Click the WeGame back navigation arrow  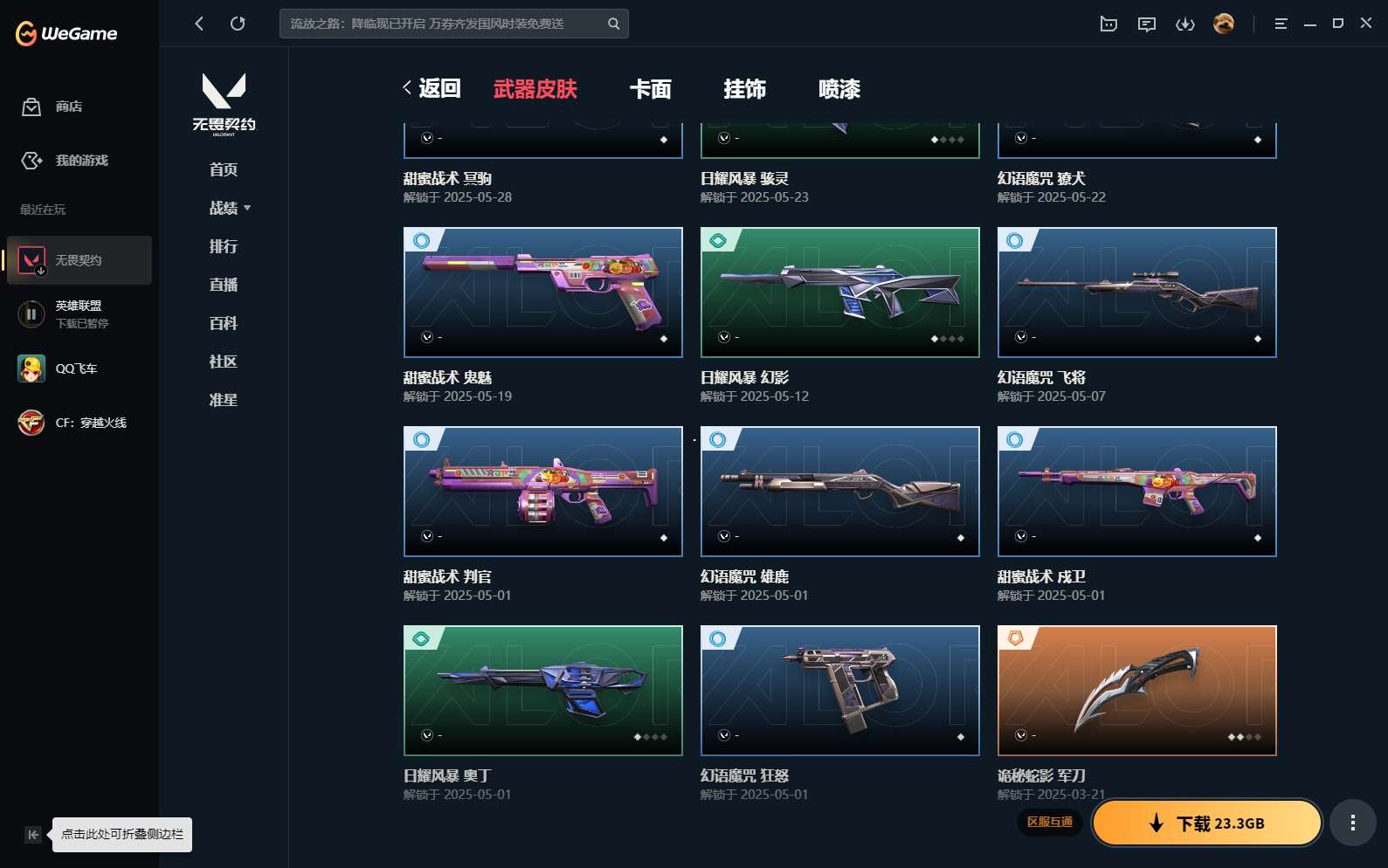coord(199,24)
